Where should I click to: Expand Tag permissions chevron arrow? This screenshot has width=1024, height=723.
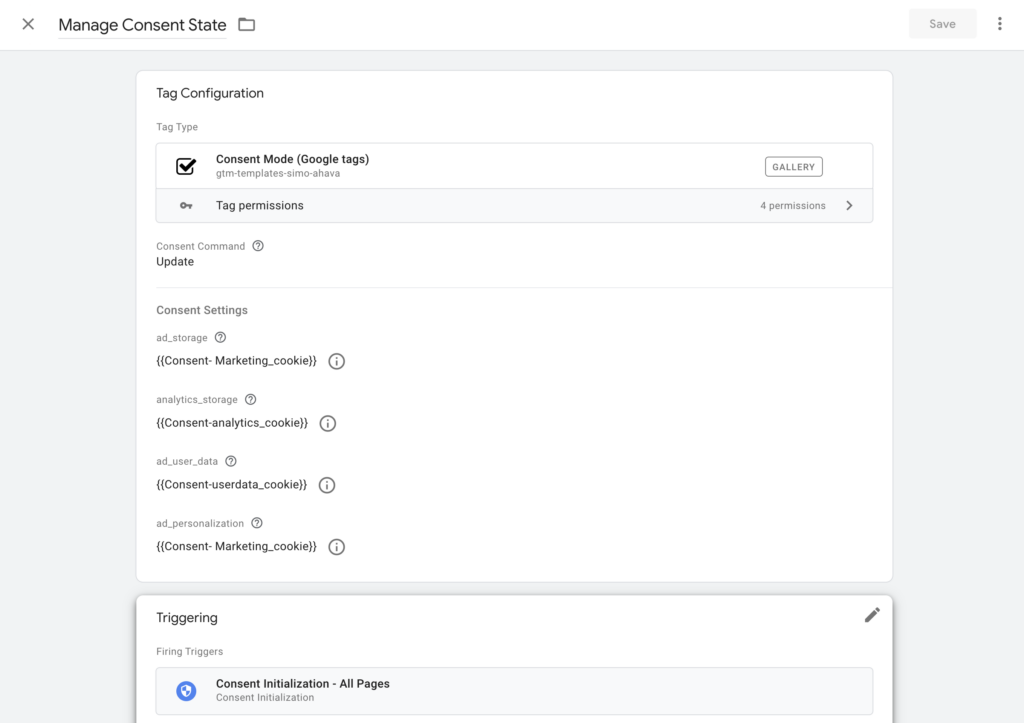(849, 206)
